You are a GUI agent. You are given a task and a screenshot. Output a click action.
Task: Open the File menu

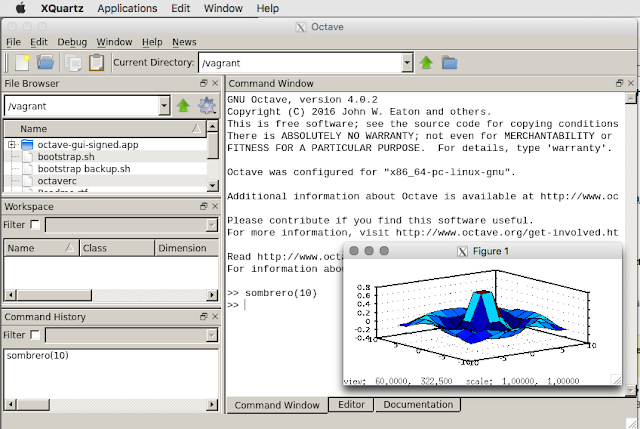(13, 42)
